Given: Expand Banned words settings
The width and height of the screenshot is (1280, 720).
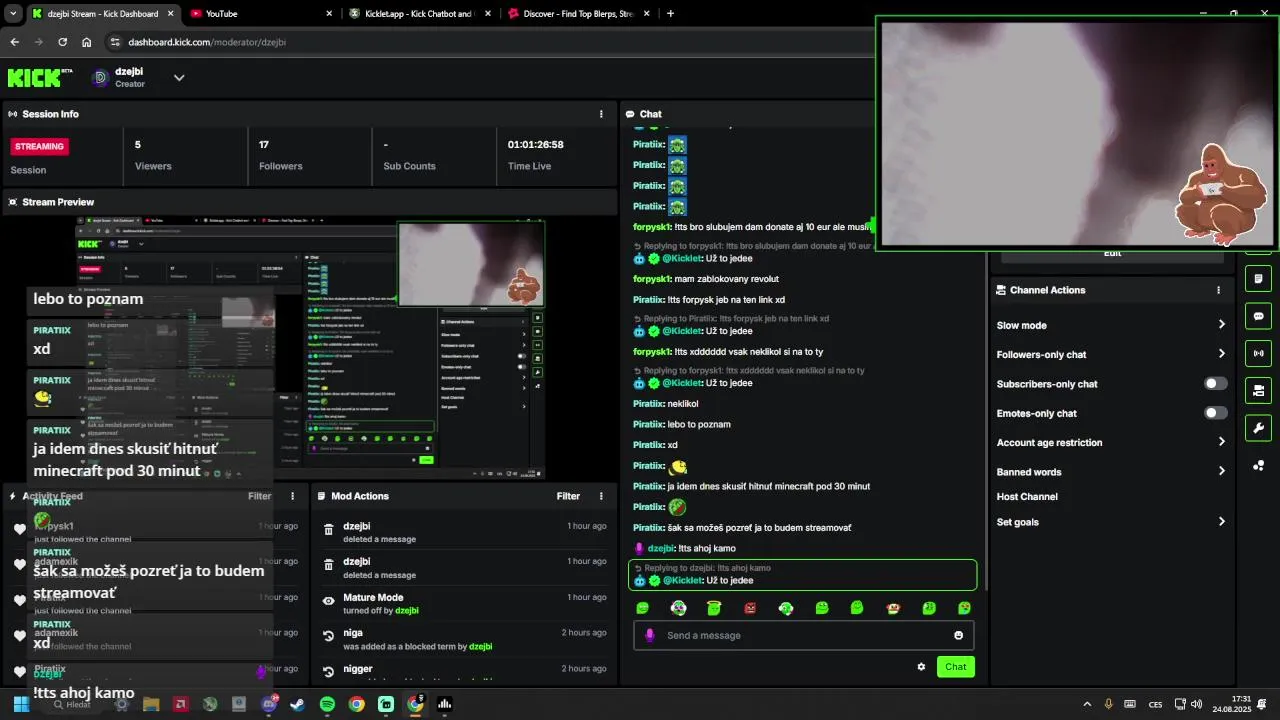Looking at the screenshot, I should (1110, 472).
